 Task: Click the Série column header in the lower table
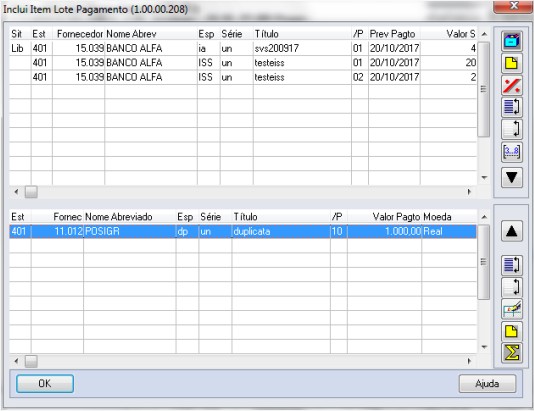coord(215,217)
